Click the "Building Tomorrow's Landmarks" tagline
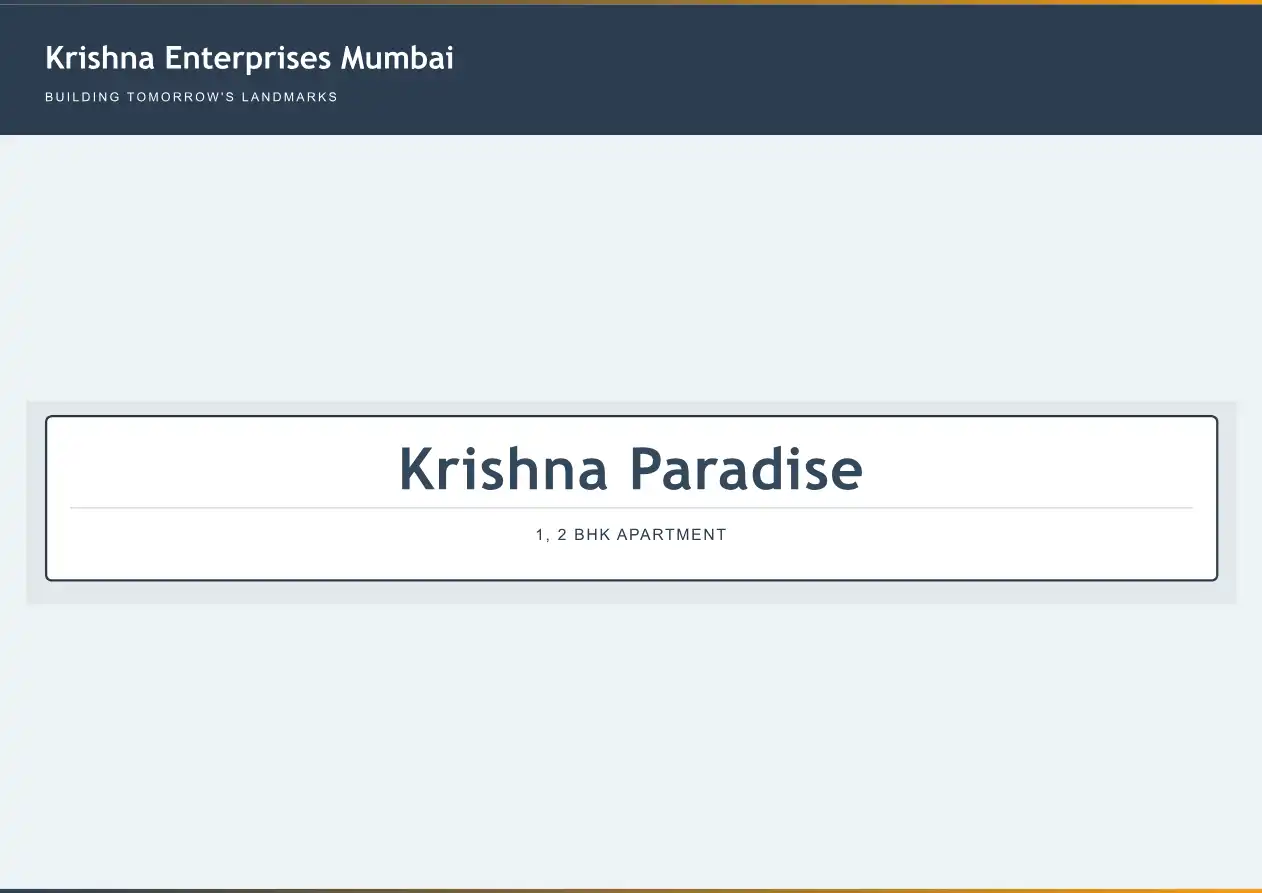The image size is (1262, 893). [x=191, y=97]
